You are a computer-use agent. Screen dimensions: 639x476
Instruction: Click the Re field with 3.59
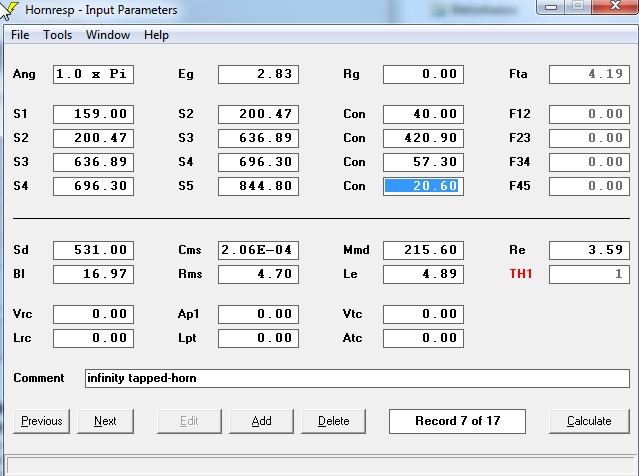pos(589,250)
